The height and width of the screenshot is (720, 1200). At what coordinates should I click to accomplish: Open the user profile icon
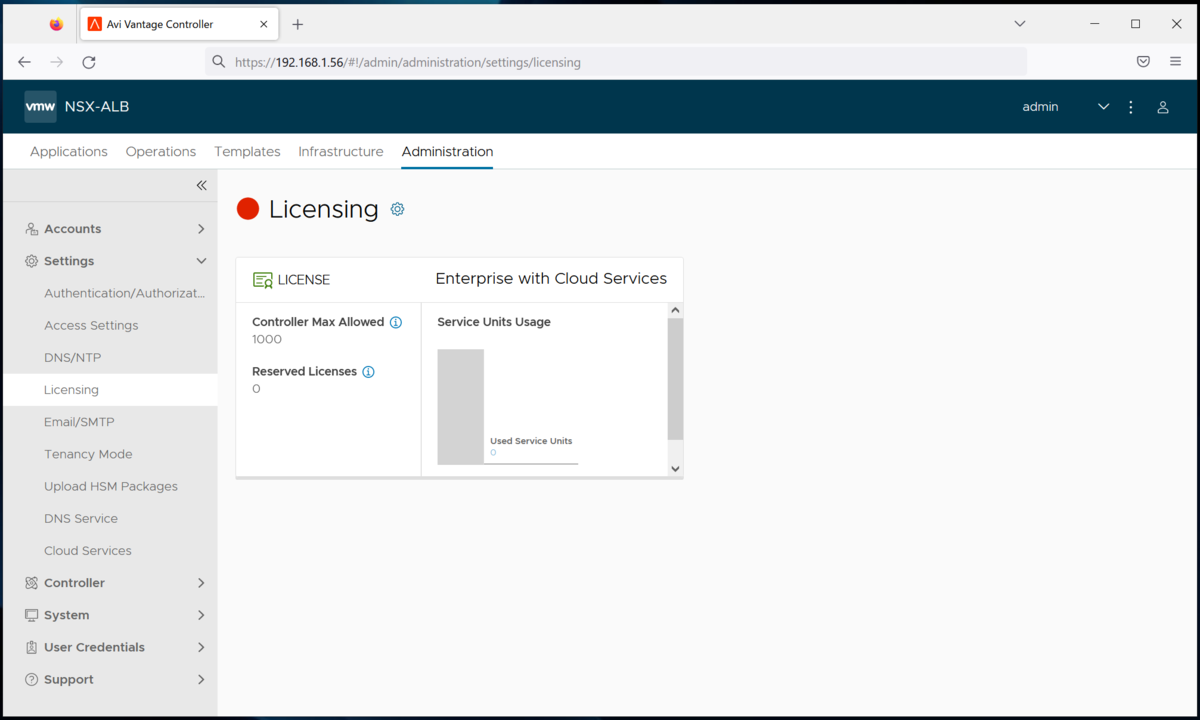(x=1163, y=107)
